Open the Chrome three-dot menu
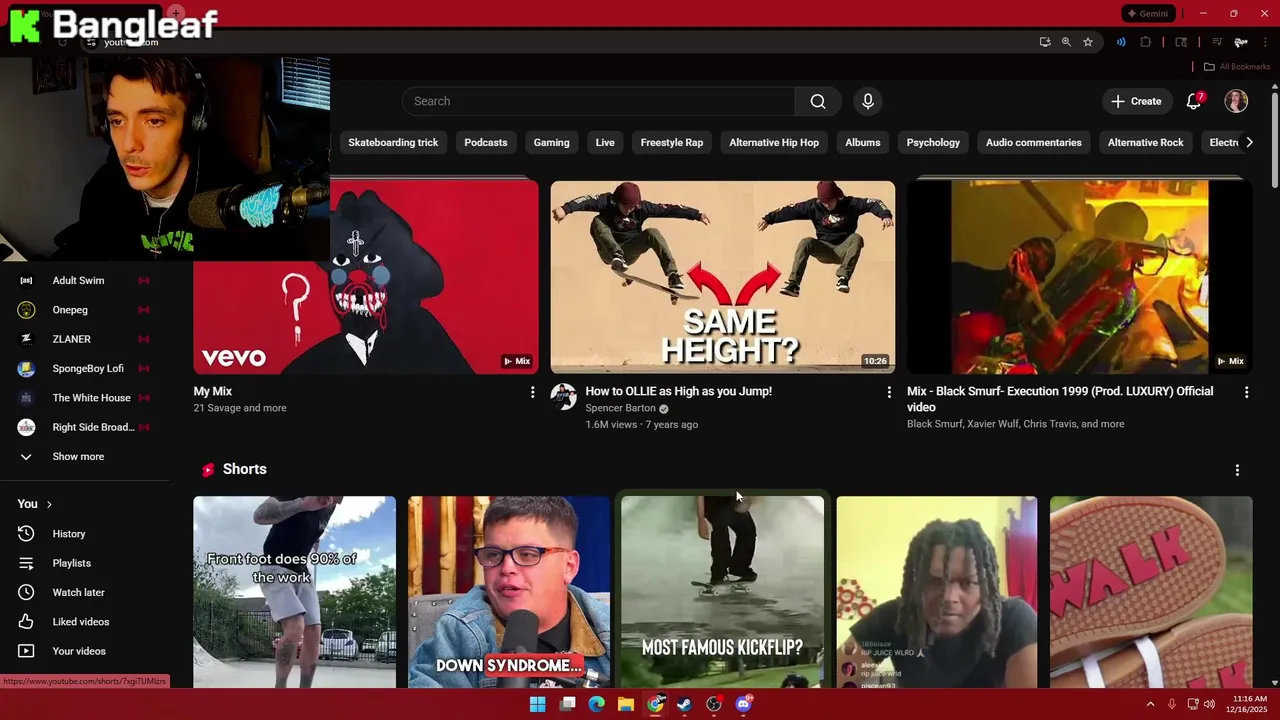This screenshot has height=720, width=1280. 1266,42
